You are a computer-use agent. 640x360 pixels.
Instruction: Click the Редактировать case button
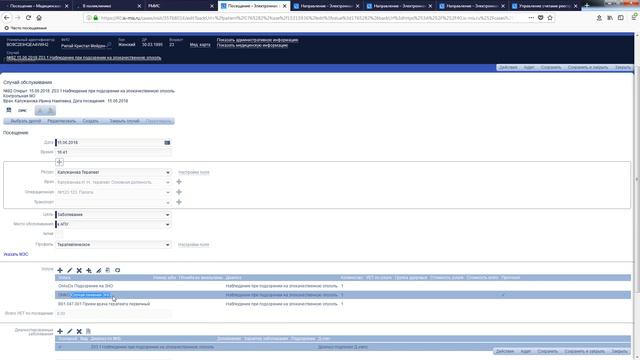click(x=62, y=121)
